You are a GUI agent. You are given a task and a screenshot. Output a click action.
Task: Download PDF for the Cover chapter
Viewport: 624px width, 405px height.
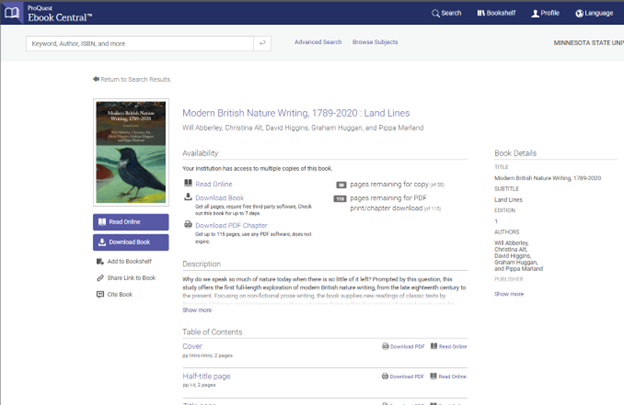pyautogui.click(x=403, y=347)
